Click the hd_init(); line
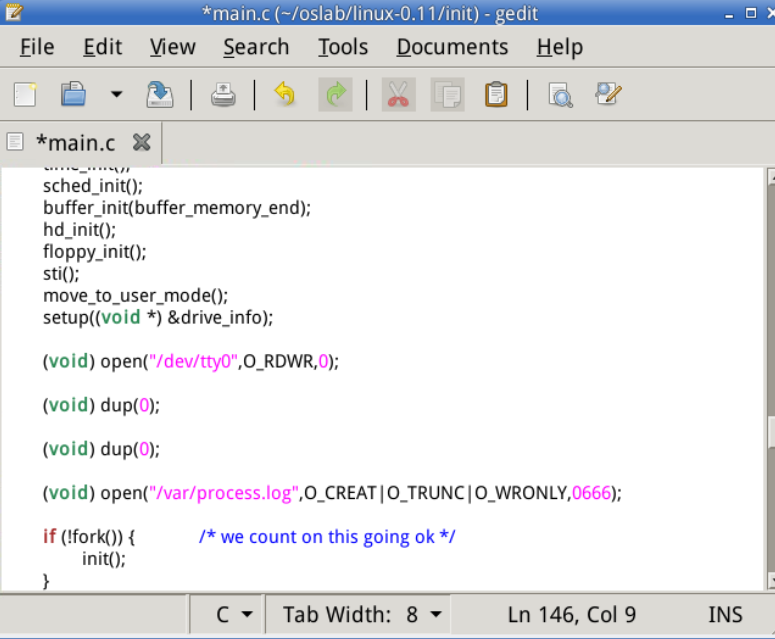 79,230
